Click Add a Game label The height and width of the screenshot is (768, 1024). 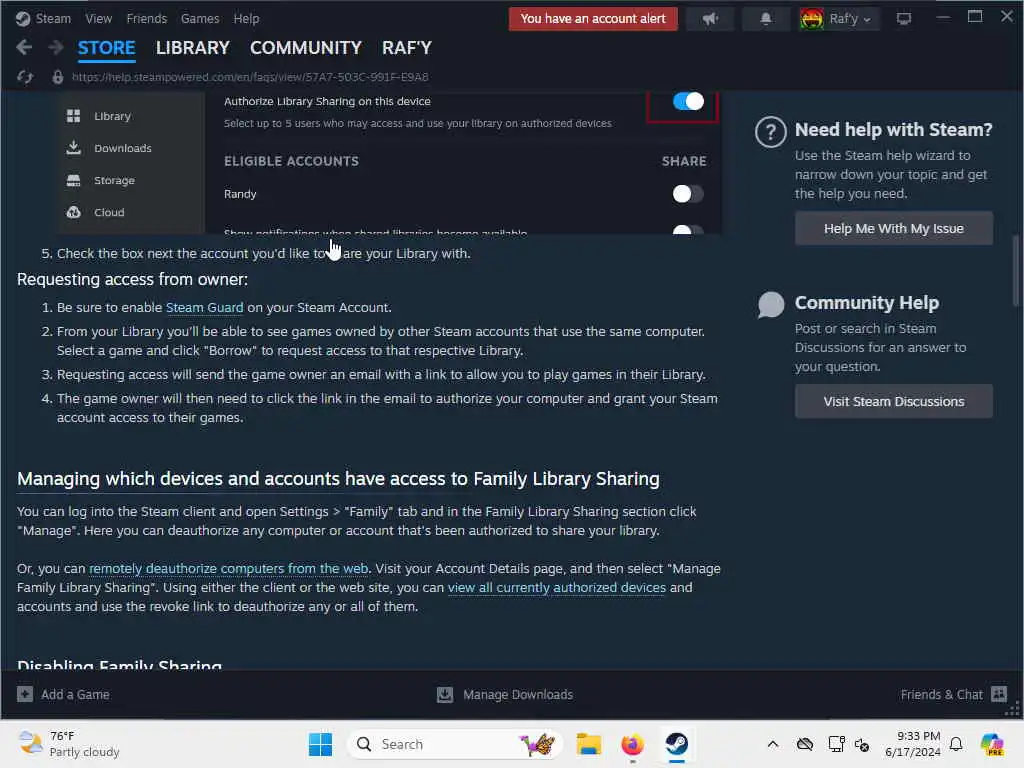coord(75,694)
